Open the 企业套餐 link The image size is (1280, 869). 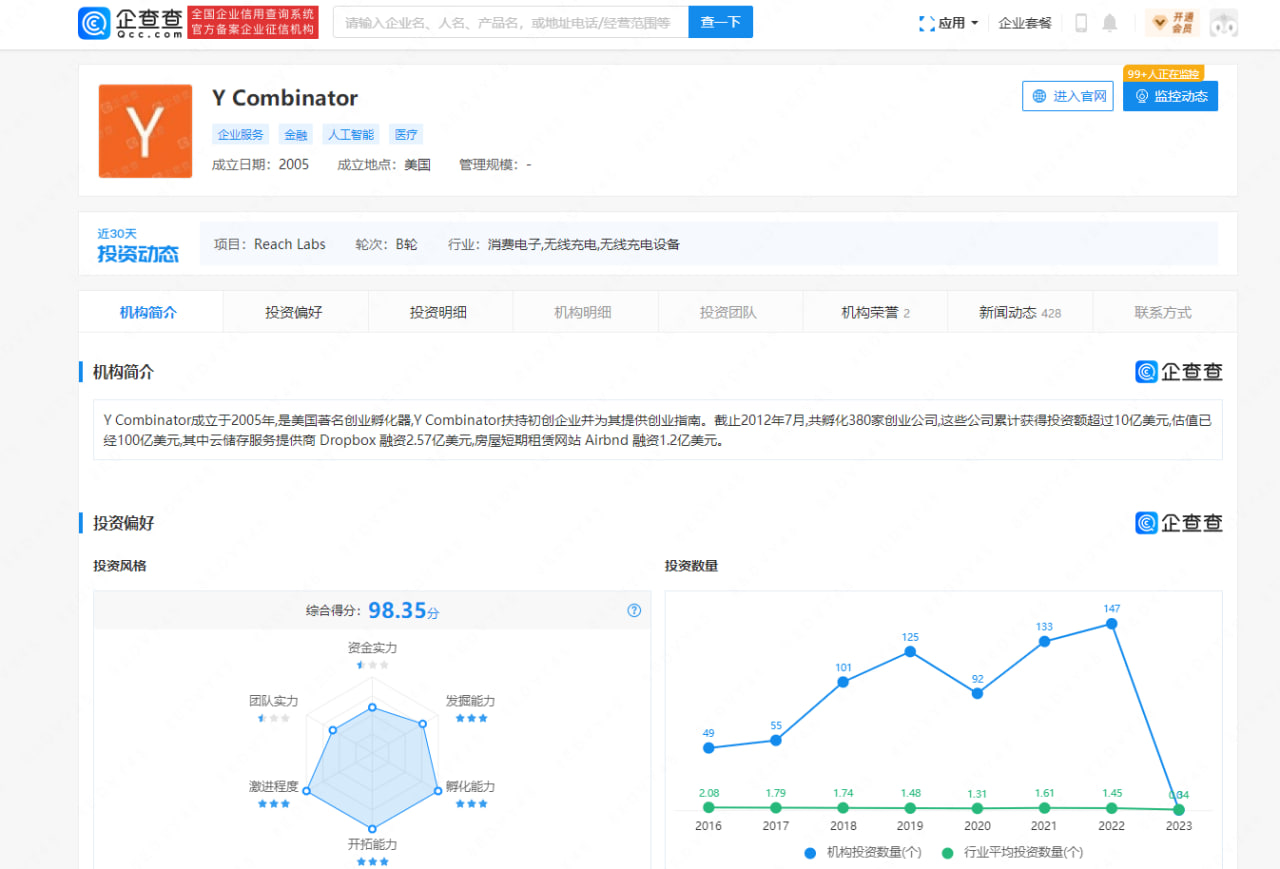click(1025, 23)
